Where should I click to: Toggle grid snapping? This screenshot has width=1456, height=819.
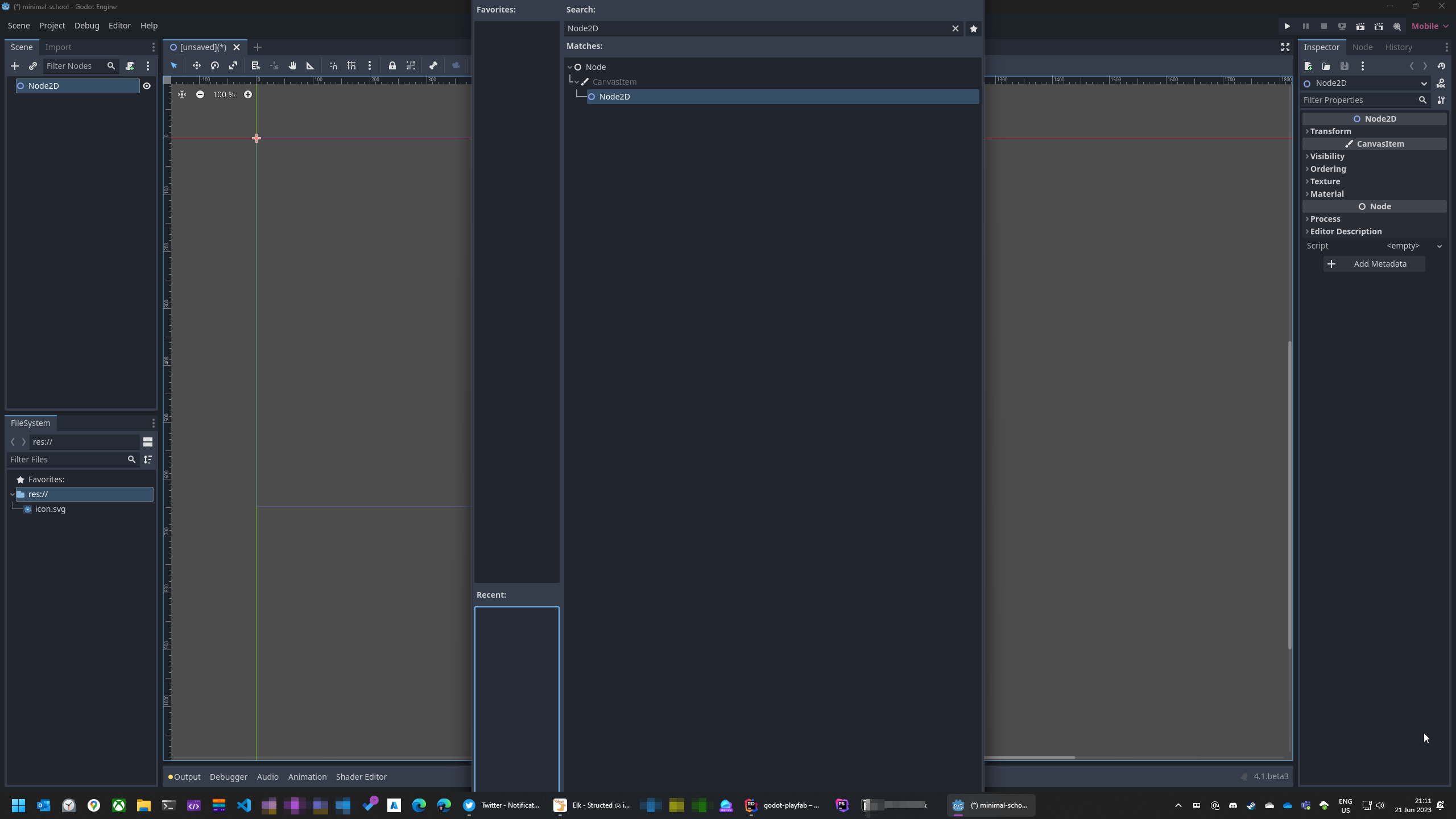click(351, 66)
